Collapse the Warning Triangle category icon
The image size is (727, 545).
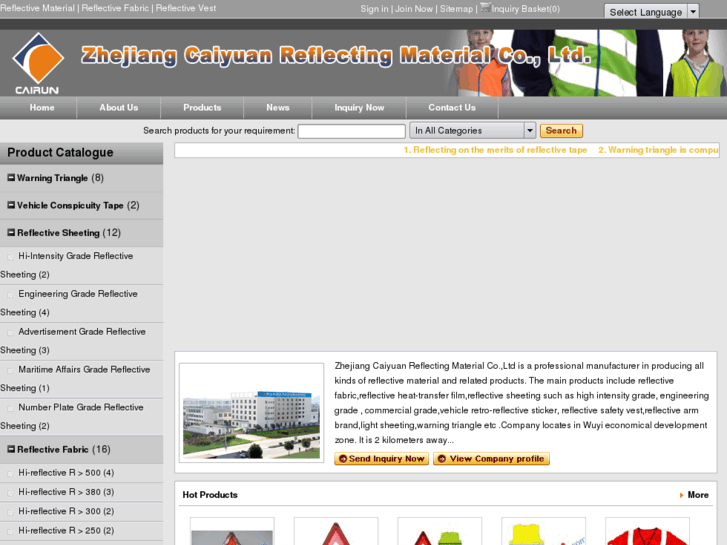pyautogui.click(x=11, y=178)
